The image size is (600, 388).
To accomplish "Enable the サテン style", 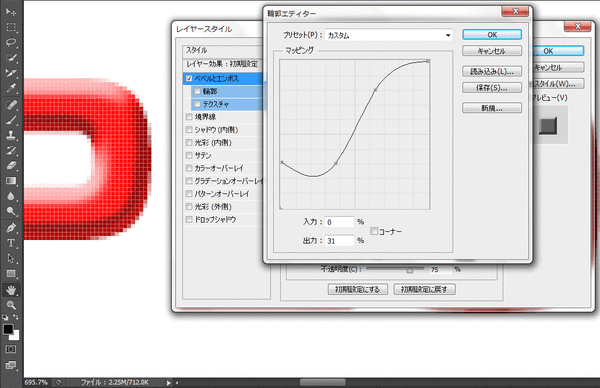I will click(189, 155).
